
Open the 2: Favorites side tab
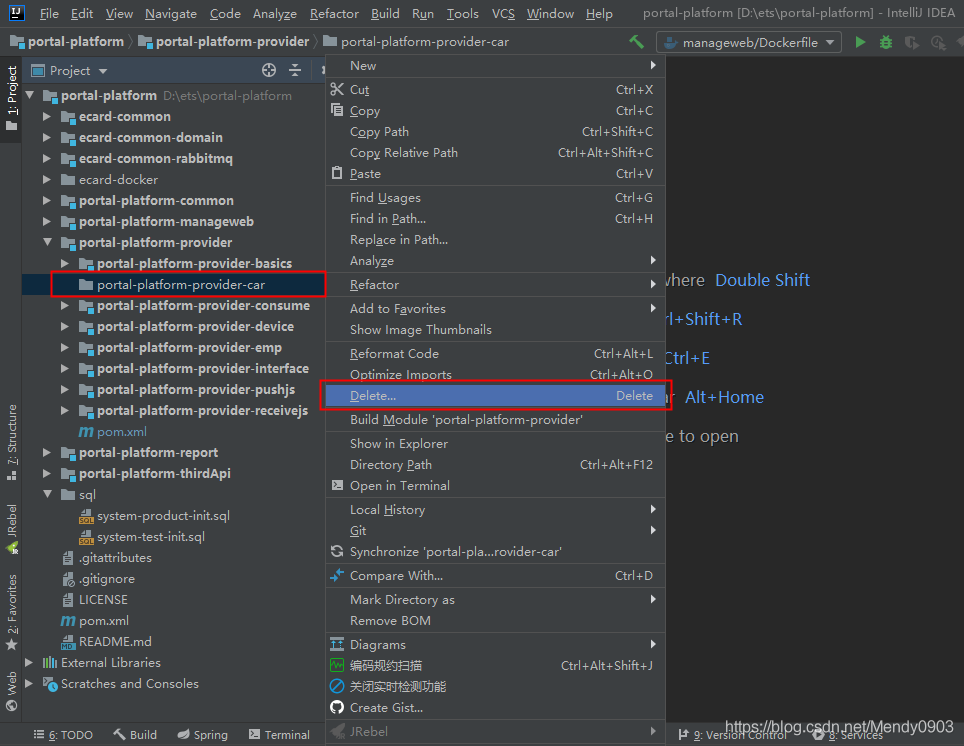[12, 612]
